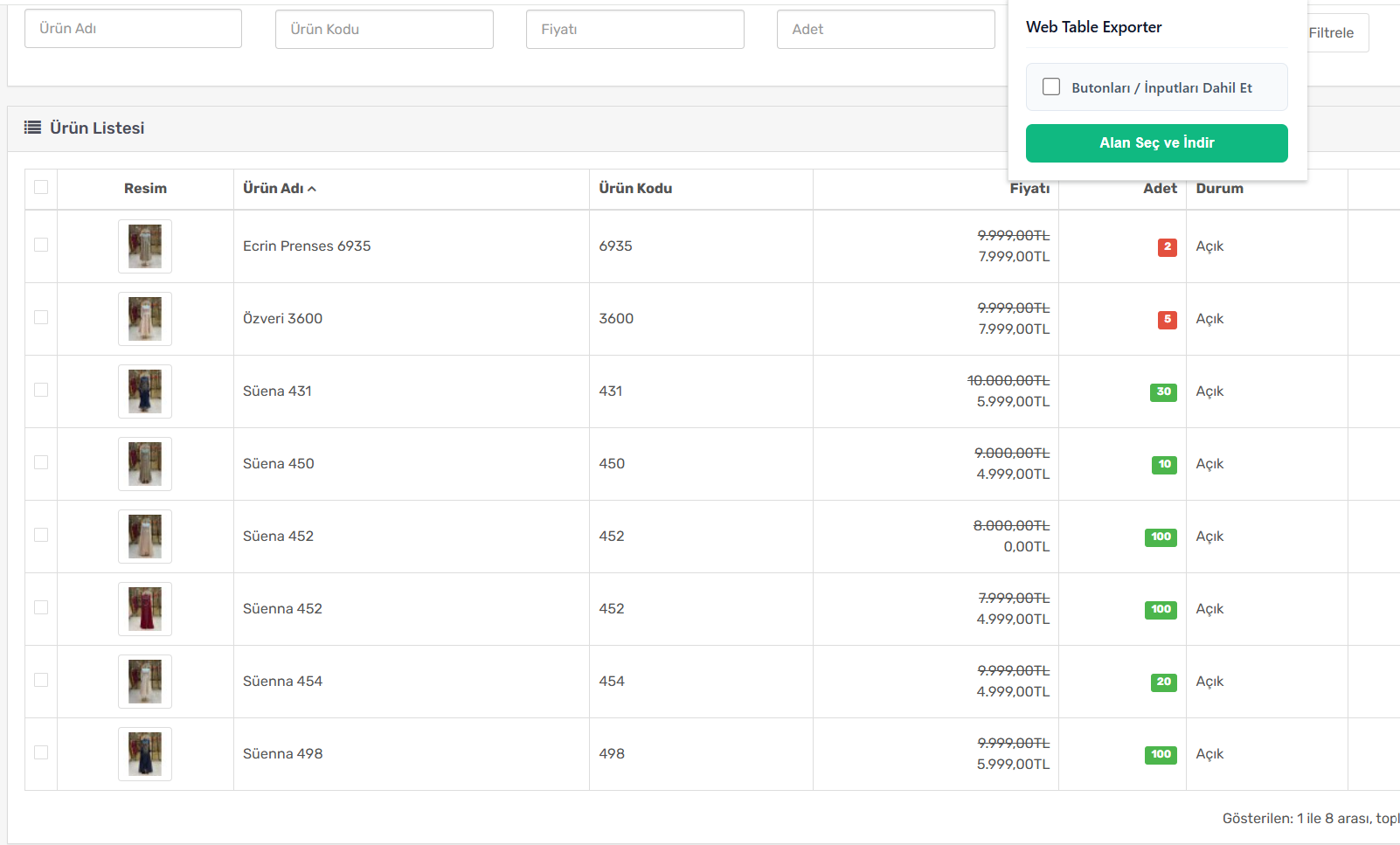The image size is (1400, 845).
Task: Select the Süena 450 row checkbox
Action: pyautogui.click(x=41, y=462)
